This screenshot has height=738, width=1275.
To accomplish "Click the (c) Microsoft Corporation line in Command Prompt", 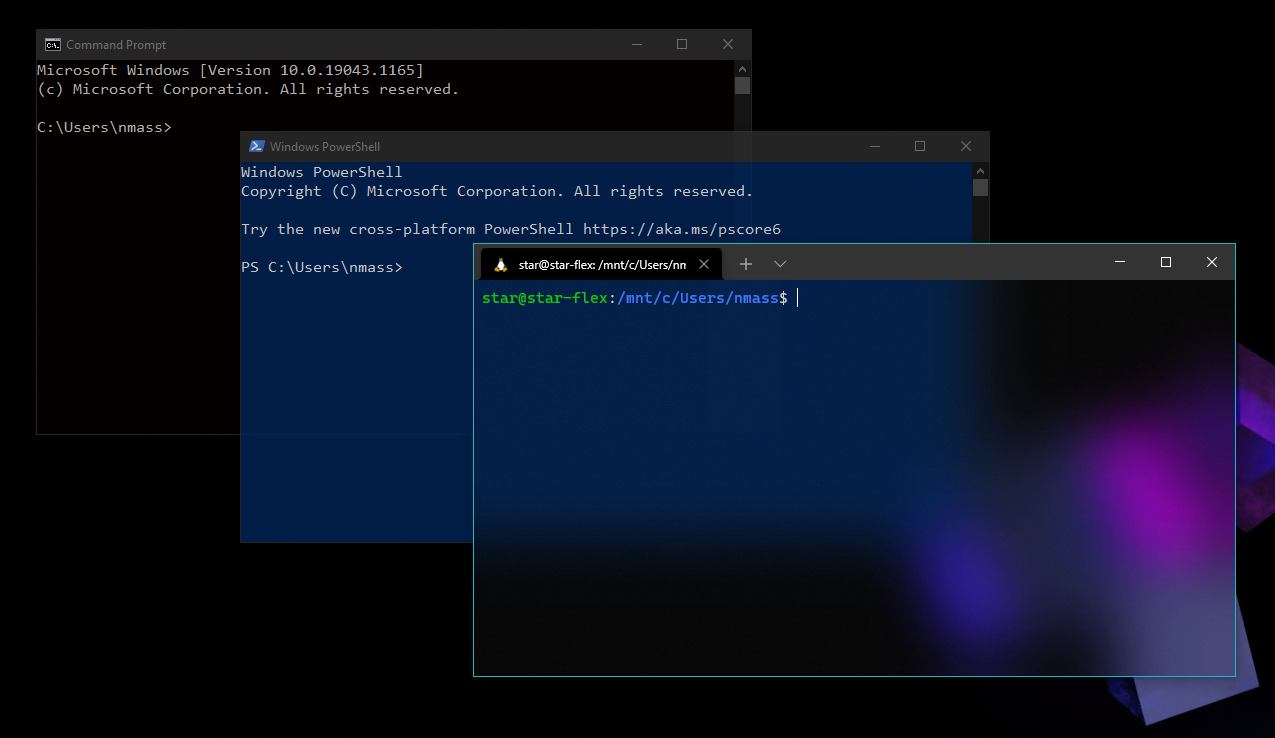I will click(248, 89).
